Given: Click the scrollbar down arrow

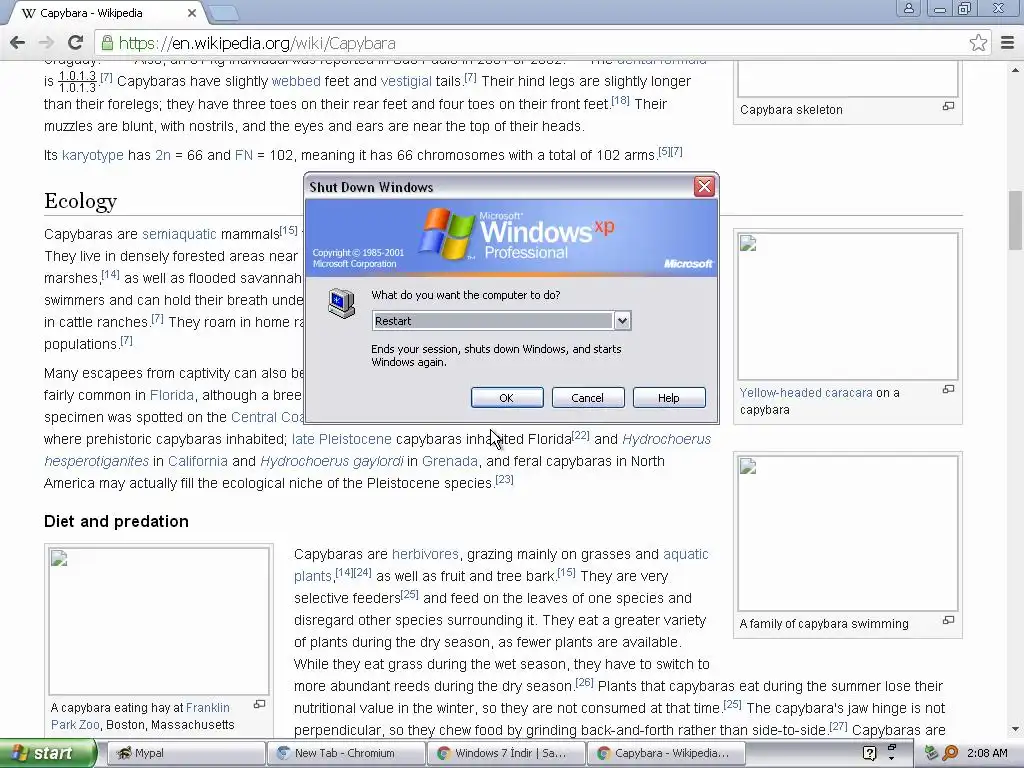Looking at the screenshot, I should (1015, 729).
